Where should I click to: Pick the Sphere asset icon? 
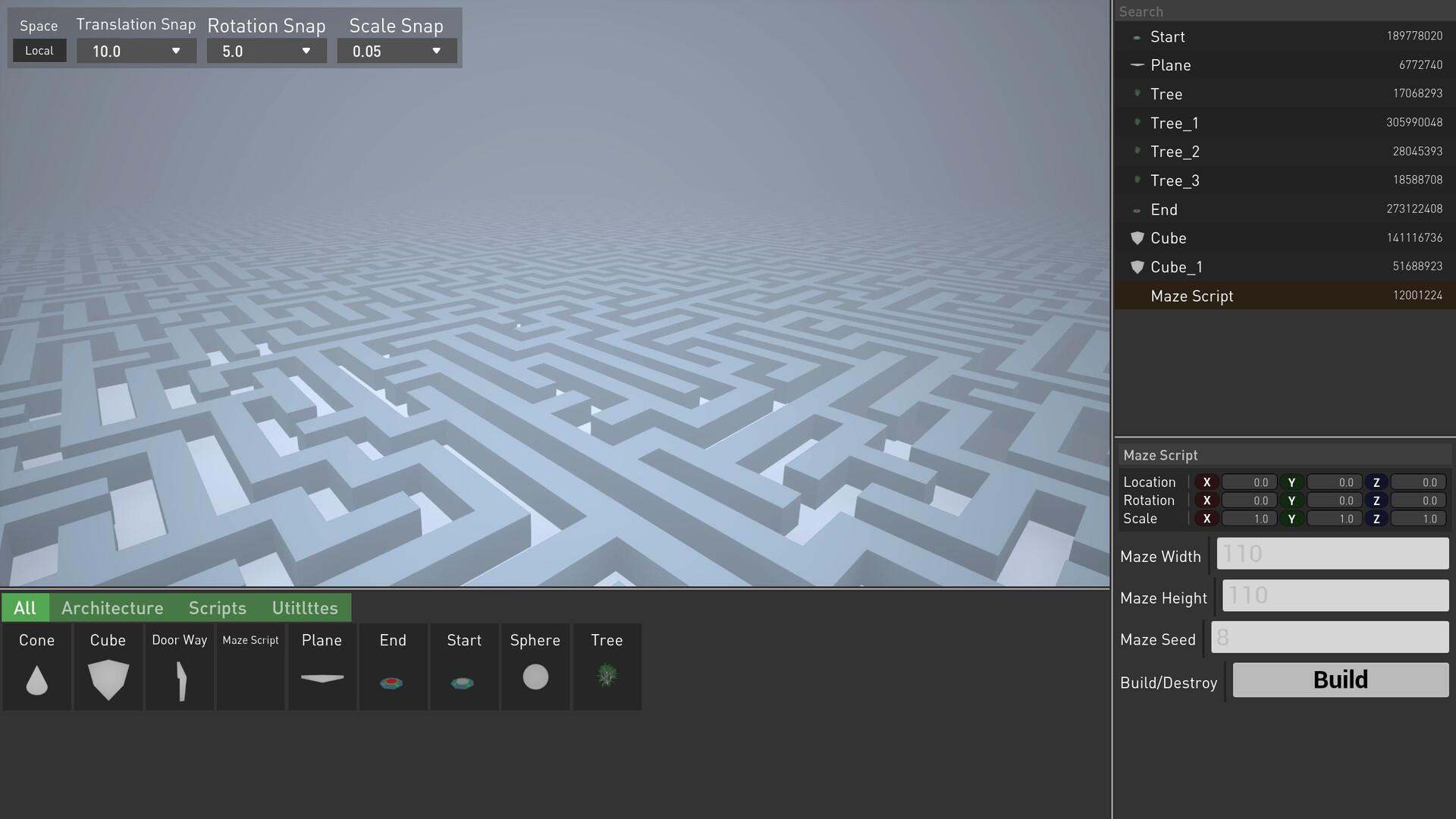pos(535,676)
